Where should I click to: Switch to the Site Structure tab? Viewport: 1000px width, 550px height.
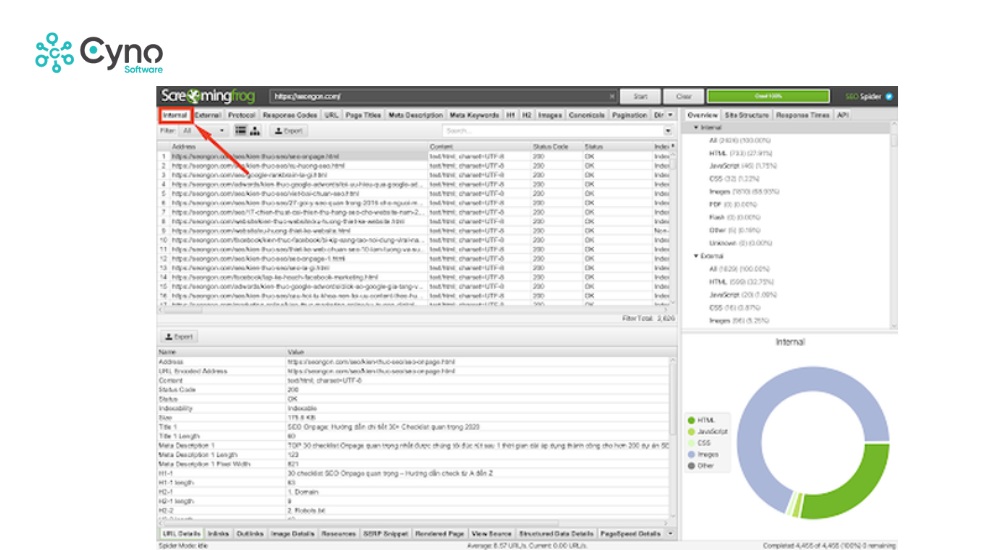click(x=746, y=115)
